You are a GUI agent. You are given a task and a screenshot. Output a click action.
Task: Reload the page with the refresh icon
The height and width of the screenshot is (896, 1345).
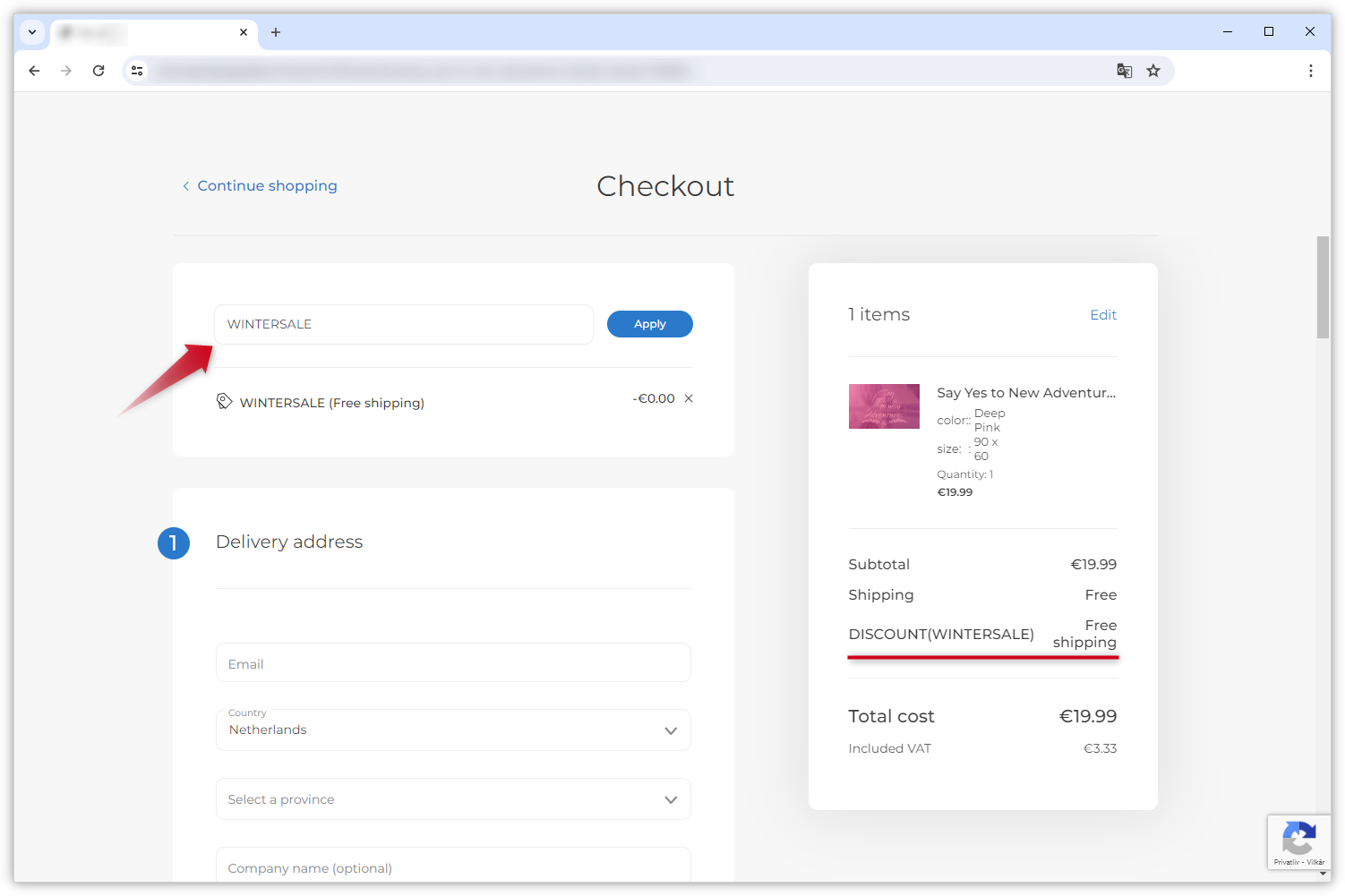coord(99,70)
